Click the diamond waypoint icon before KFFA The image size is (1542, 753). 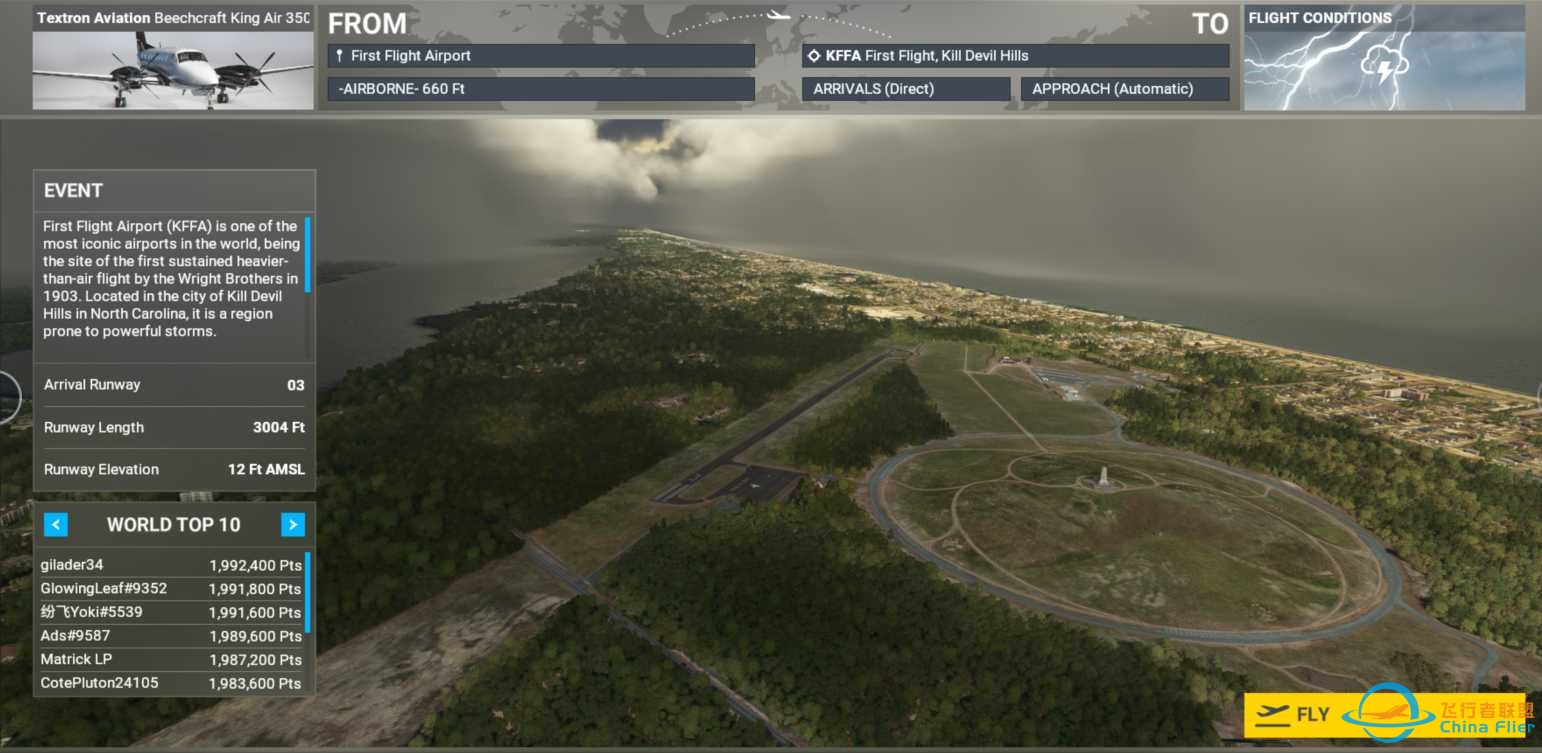(814, 56)
